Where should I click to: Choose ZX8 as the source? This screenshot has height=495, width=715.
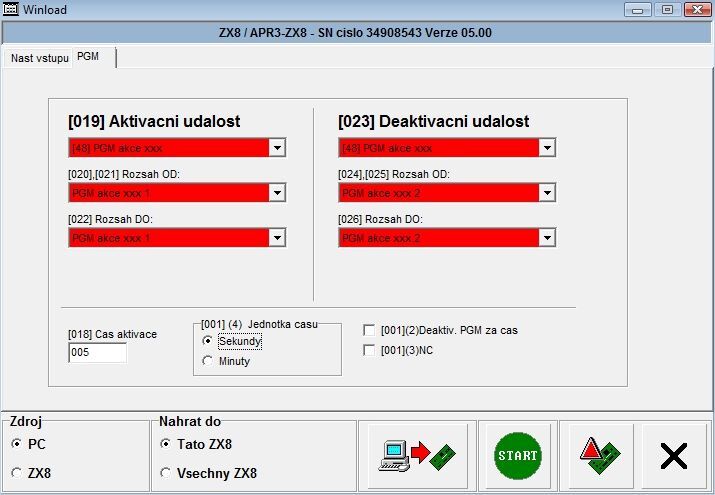click(16, 472)
